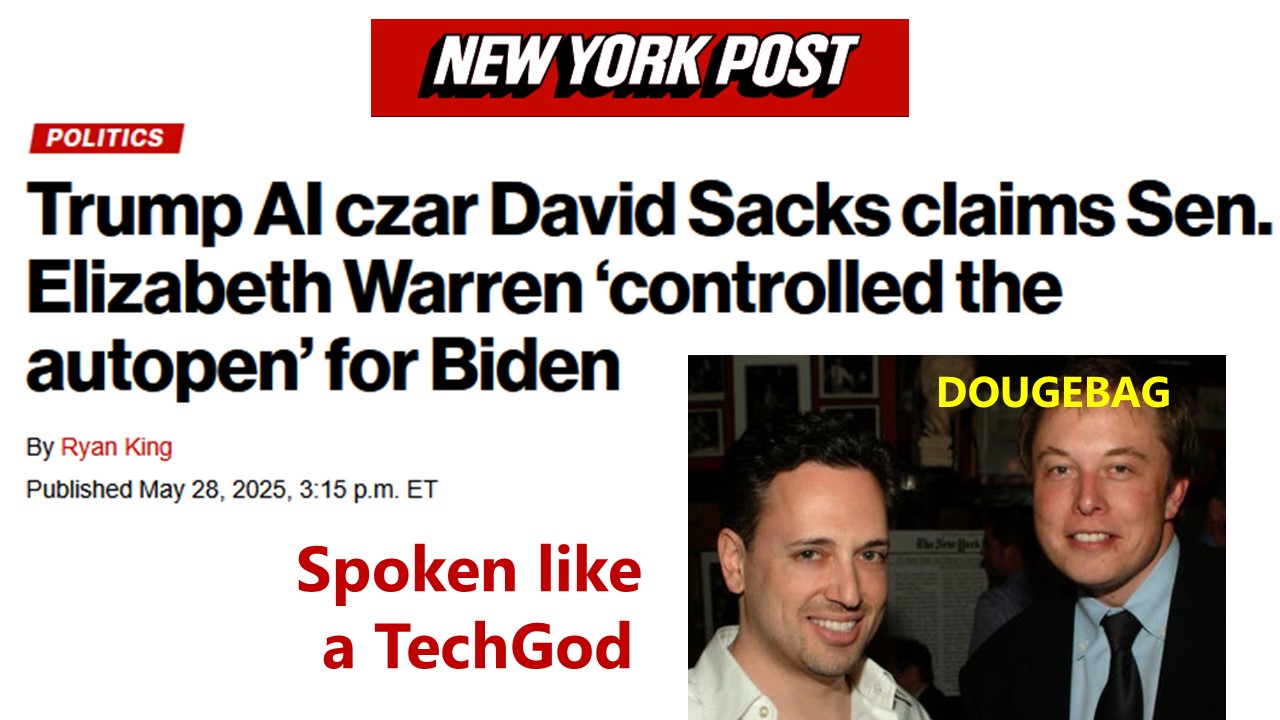Click the red 'a TechGod' text
Viewport: 1280px width, 720px height.
coord(477,648)
